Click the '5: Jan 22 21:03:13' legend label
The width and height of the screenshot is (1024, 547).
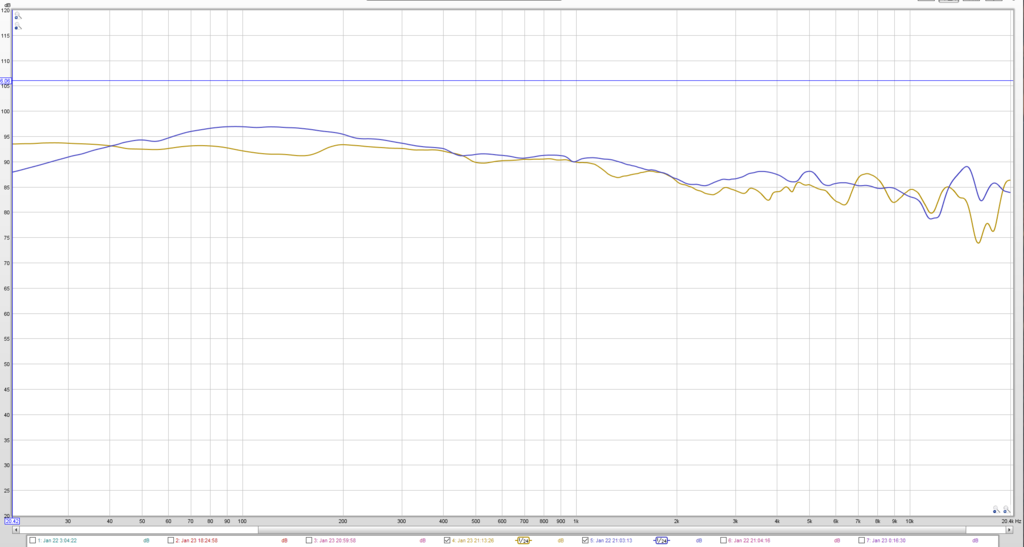point(611,540)
